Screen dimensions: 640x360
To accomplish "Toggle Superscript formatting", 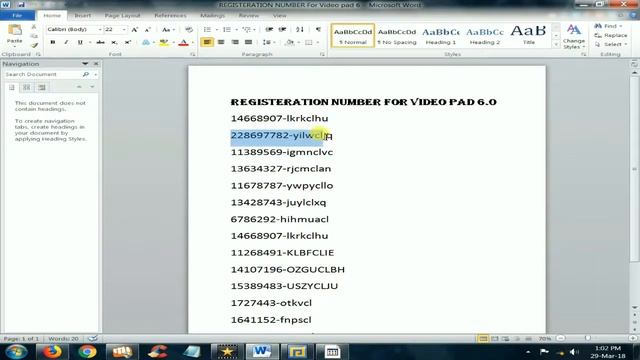I will (128, 42).
